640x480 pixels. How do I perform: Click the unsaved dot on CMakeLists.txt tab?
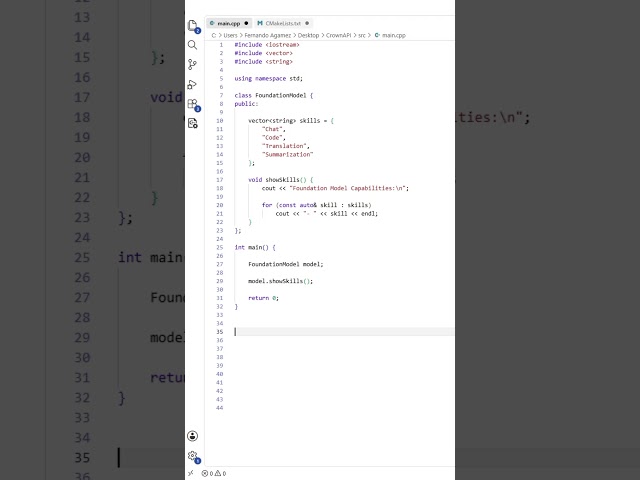pos(307,23)
